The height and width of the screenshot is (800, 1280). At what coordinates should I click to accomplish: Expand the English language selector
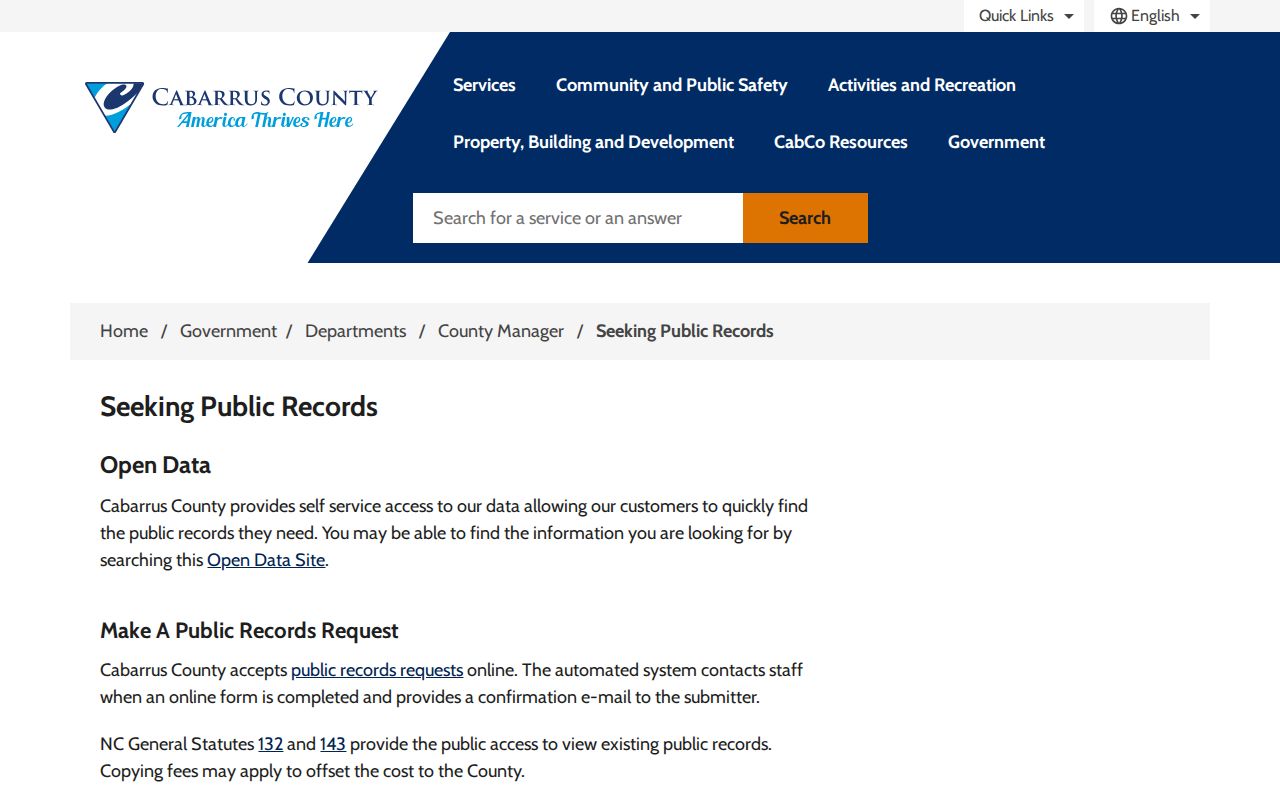click(1152, 16)
